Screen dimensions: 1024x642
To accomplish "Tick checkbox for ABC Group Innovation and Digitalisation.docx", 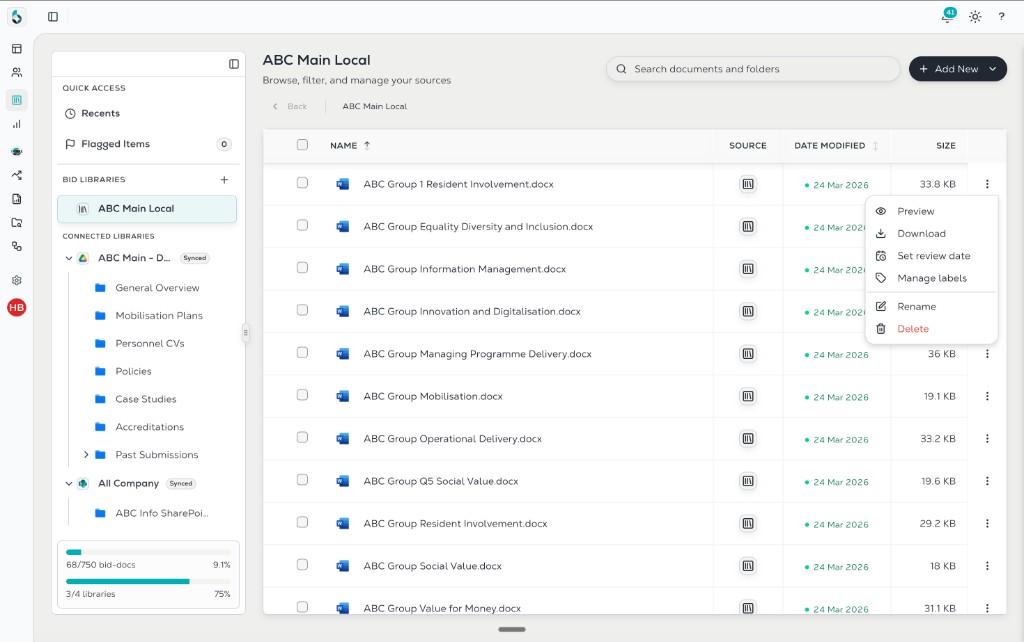I will click(302, 310).
